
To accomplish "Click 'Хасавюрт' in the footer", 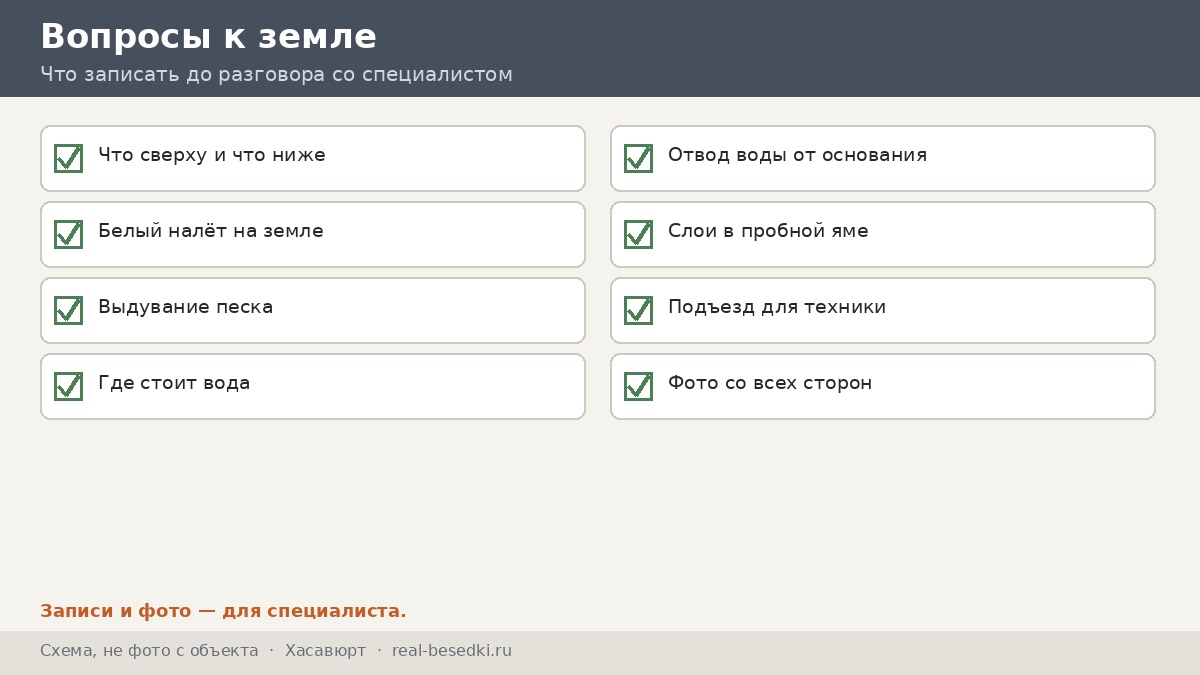I will coord(325,651).
